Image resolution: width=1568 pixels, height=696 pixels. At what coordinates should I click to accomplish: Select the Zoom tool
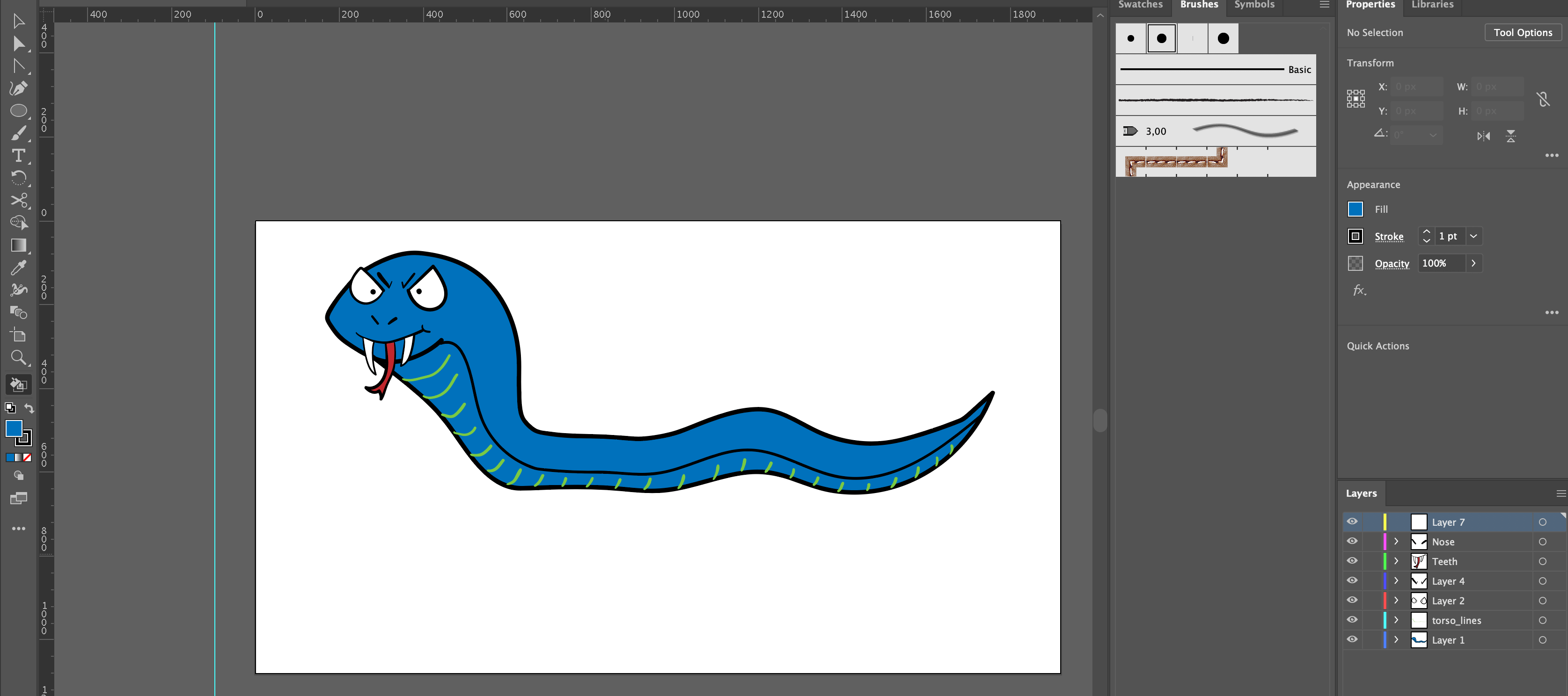point(19,358)
